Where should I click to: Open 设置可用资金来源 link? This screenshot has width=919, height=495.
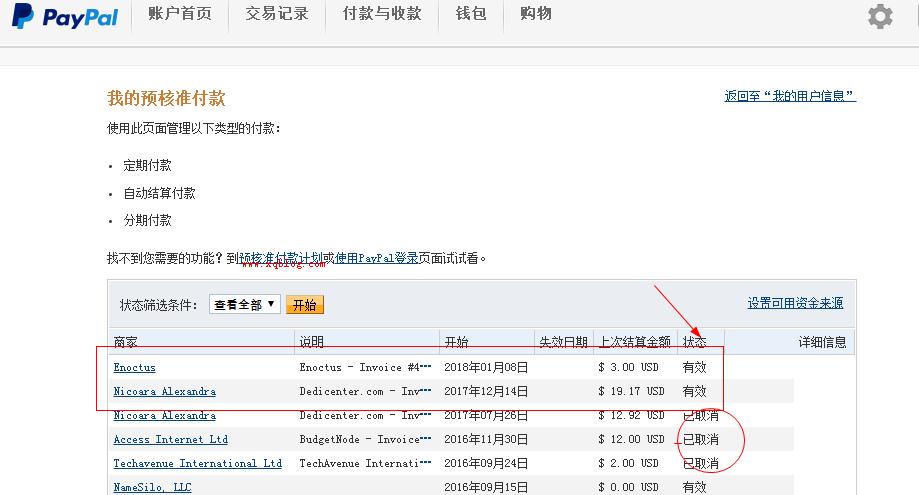(795, 303)
